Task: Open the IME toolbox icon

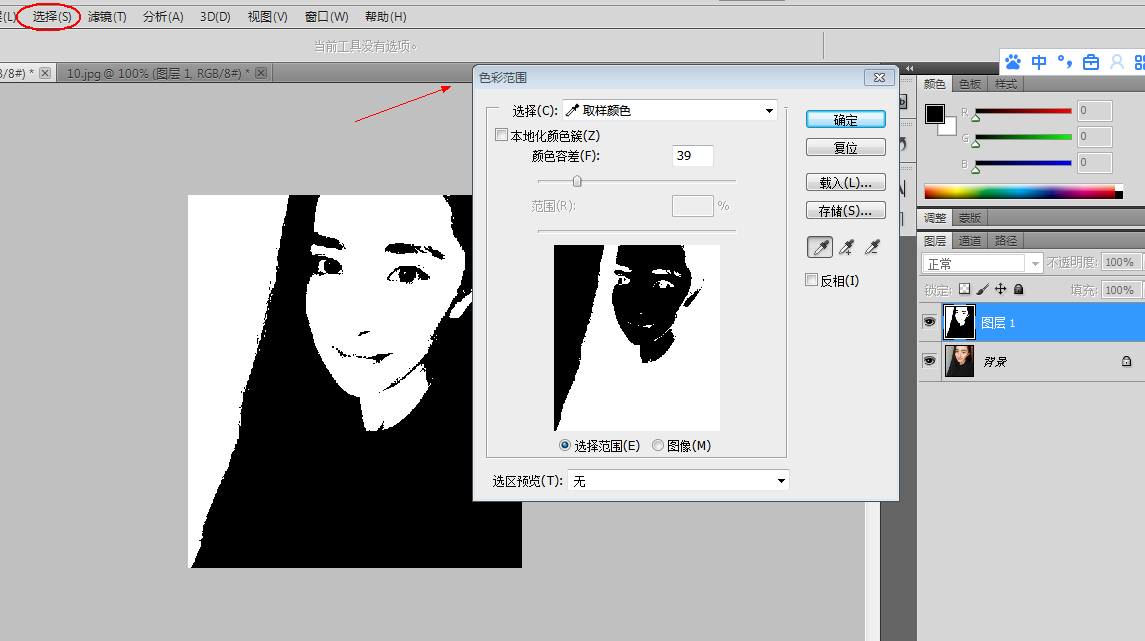Action: click(x=1091, y=62)
